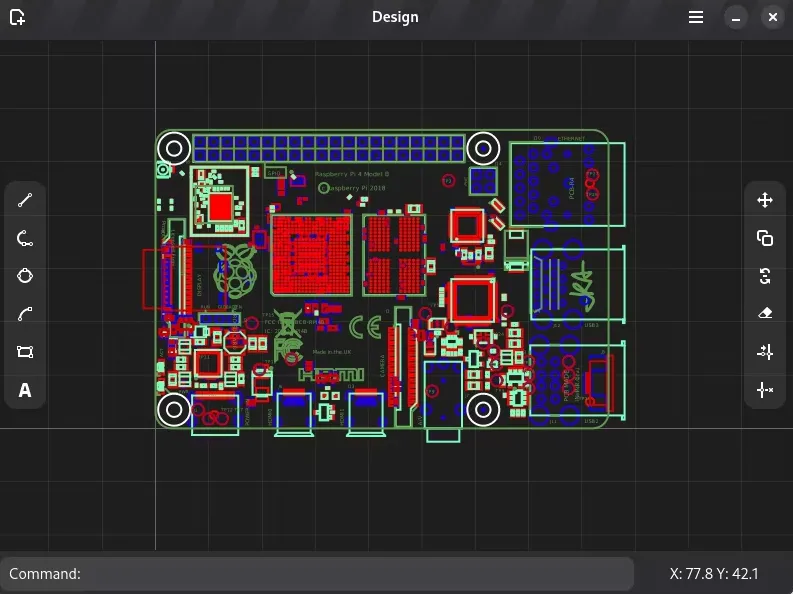Click the Break/Split tool icon
Image resolution: width=793 pixels, height=594 pixels.
(x=765, y=390)
